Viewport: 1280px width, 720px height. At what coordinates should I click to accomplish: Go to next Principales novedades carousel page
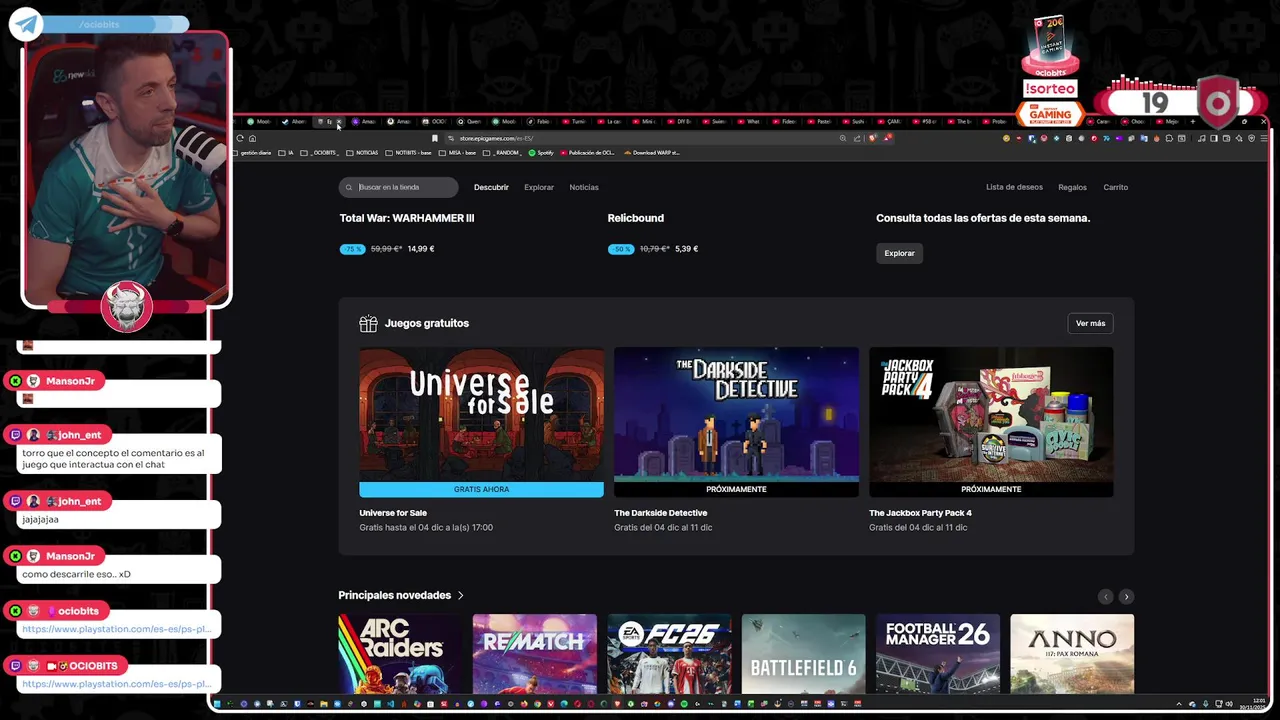pyautogui.click(x=1126, y=596)
